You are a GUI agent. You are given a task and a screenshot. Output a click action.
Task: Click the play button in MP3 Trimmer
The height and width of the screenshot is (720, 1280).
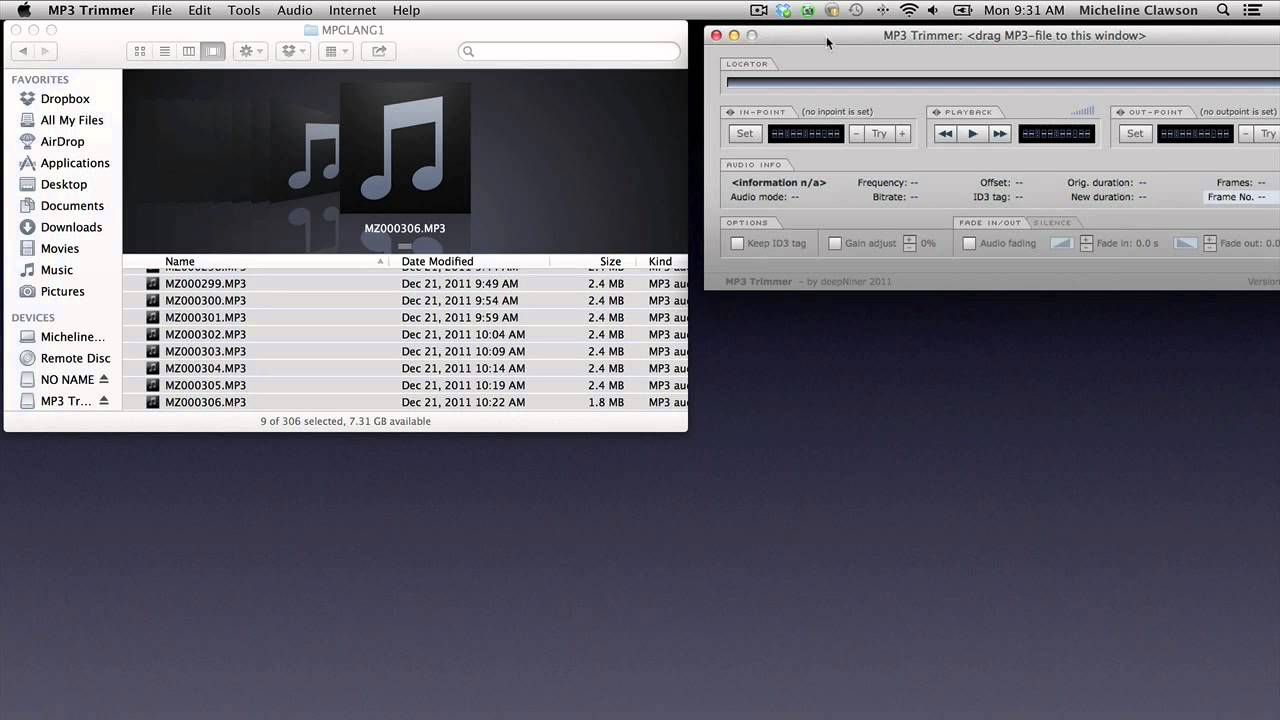coord(972,133)
